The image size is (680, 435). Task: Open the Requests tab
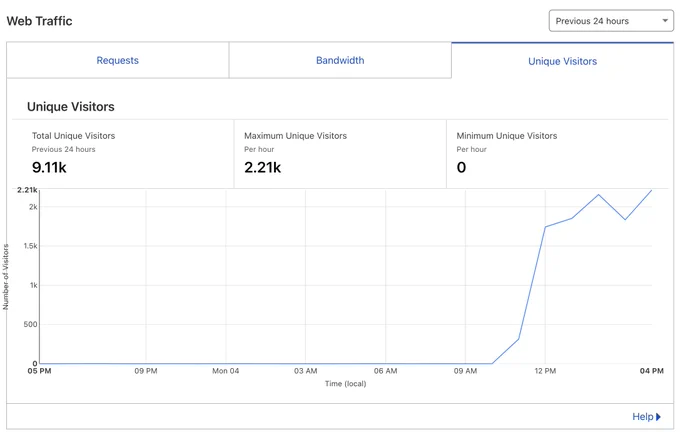[118, 60]
